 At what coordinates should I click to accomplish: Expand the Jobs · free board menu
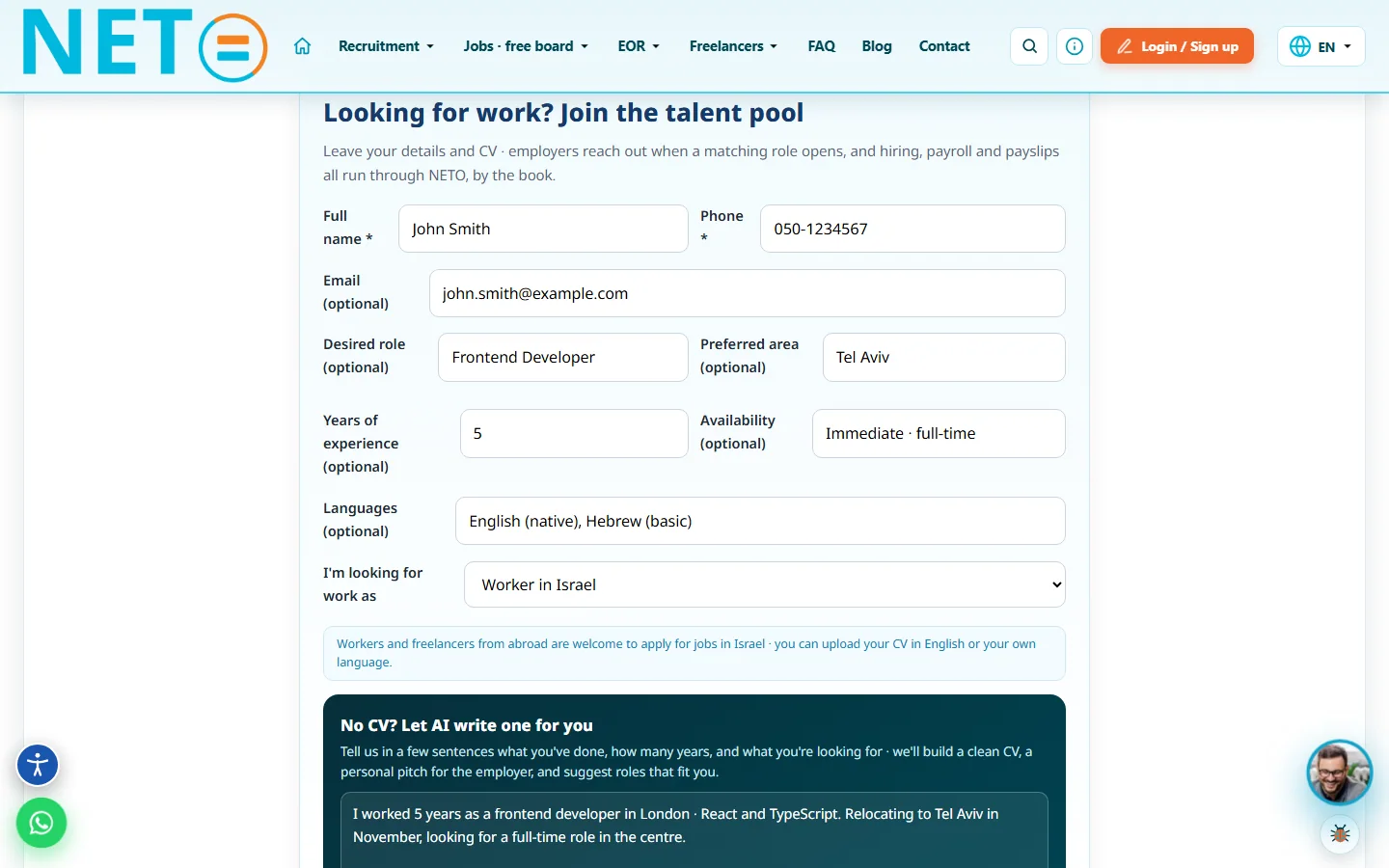coord(526,46)
